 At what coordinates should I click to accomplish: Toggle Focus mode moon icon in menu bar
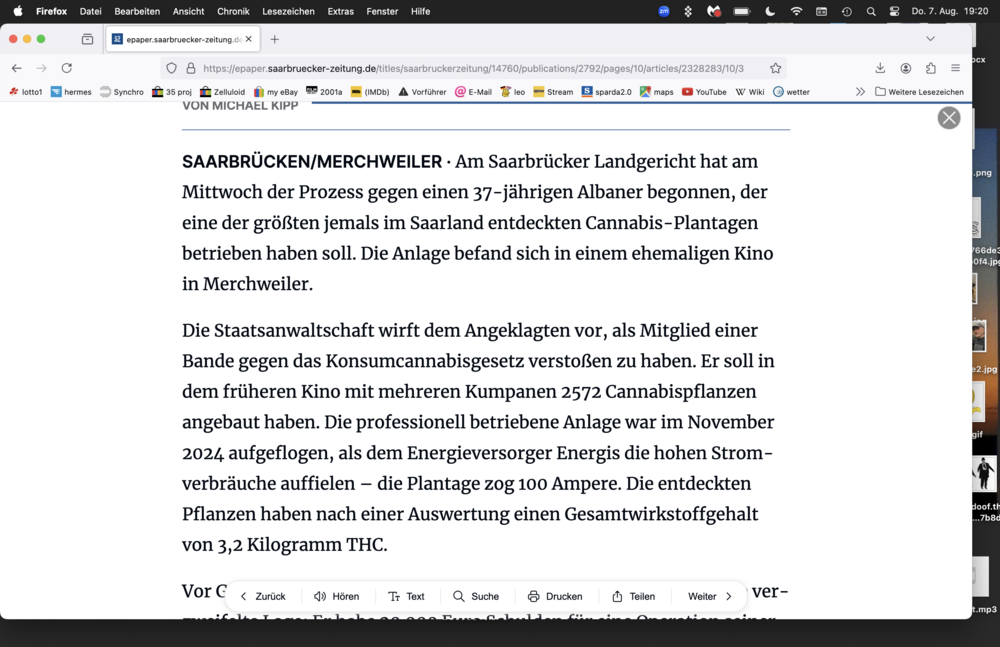tap(770, 11)
